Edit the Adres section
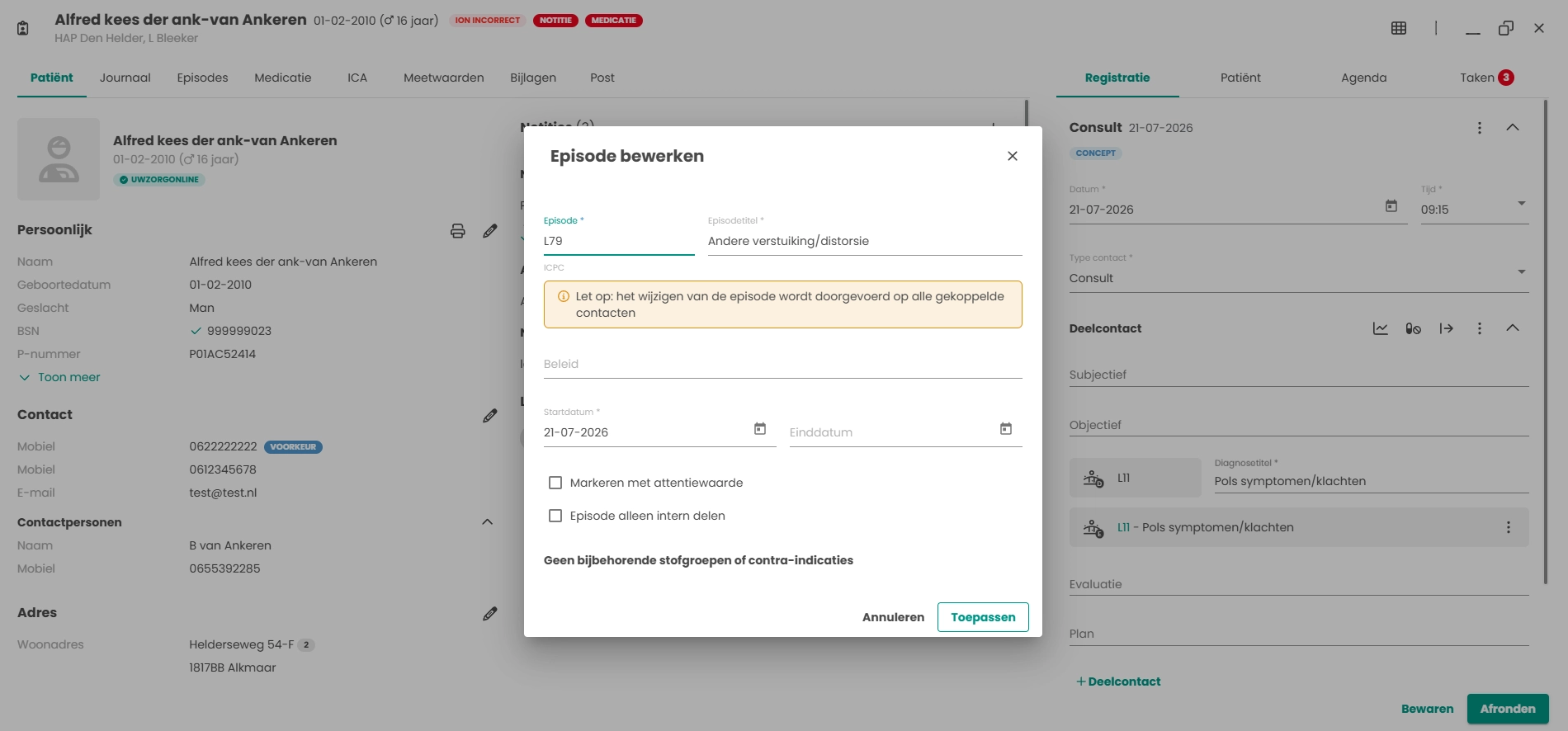This screenshot has width=1568, height=731. pyautogui.click(x=490, y=614)
